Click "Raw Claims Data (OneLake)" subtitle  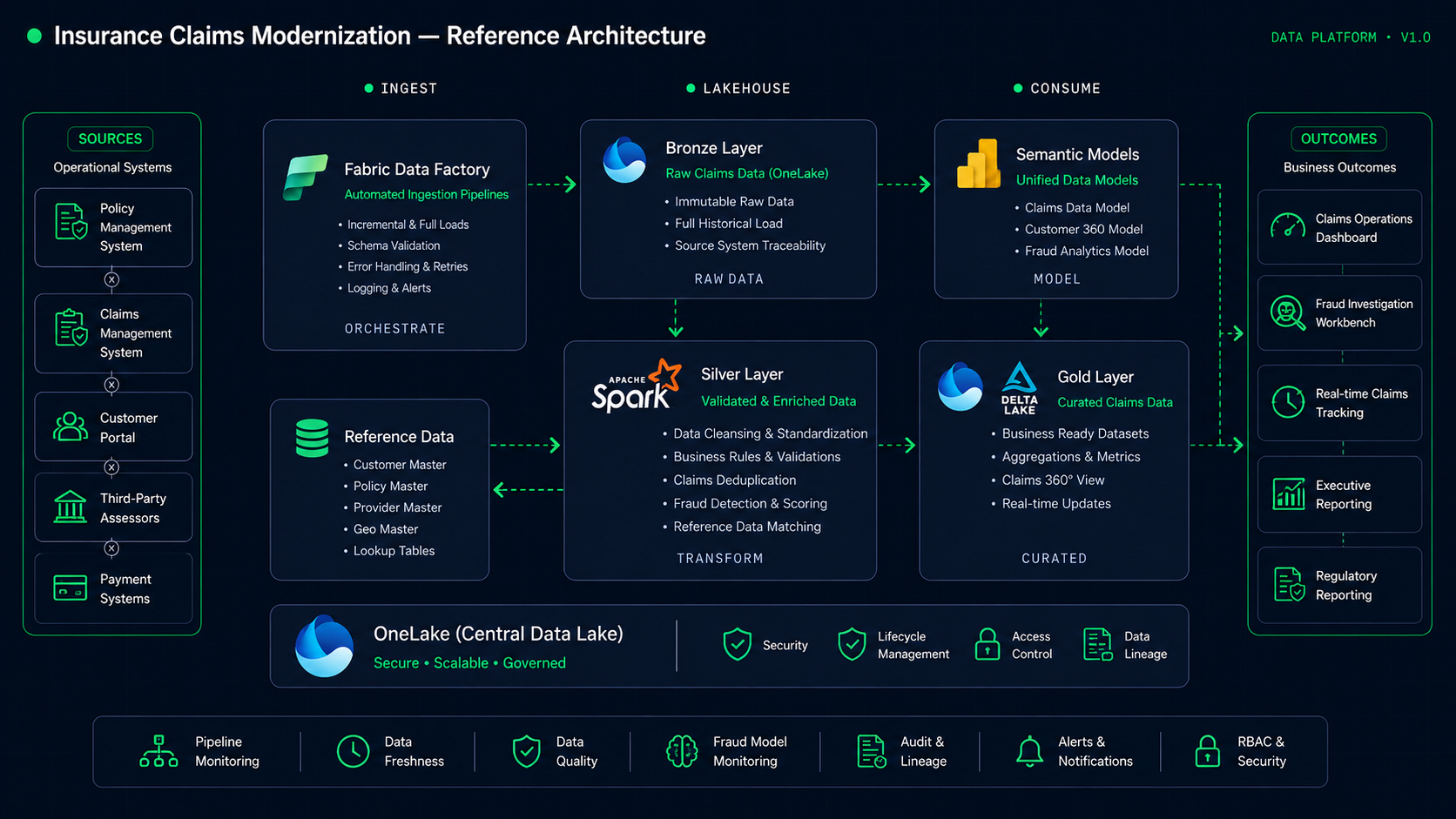tap(747, 173)
